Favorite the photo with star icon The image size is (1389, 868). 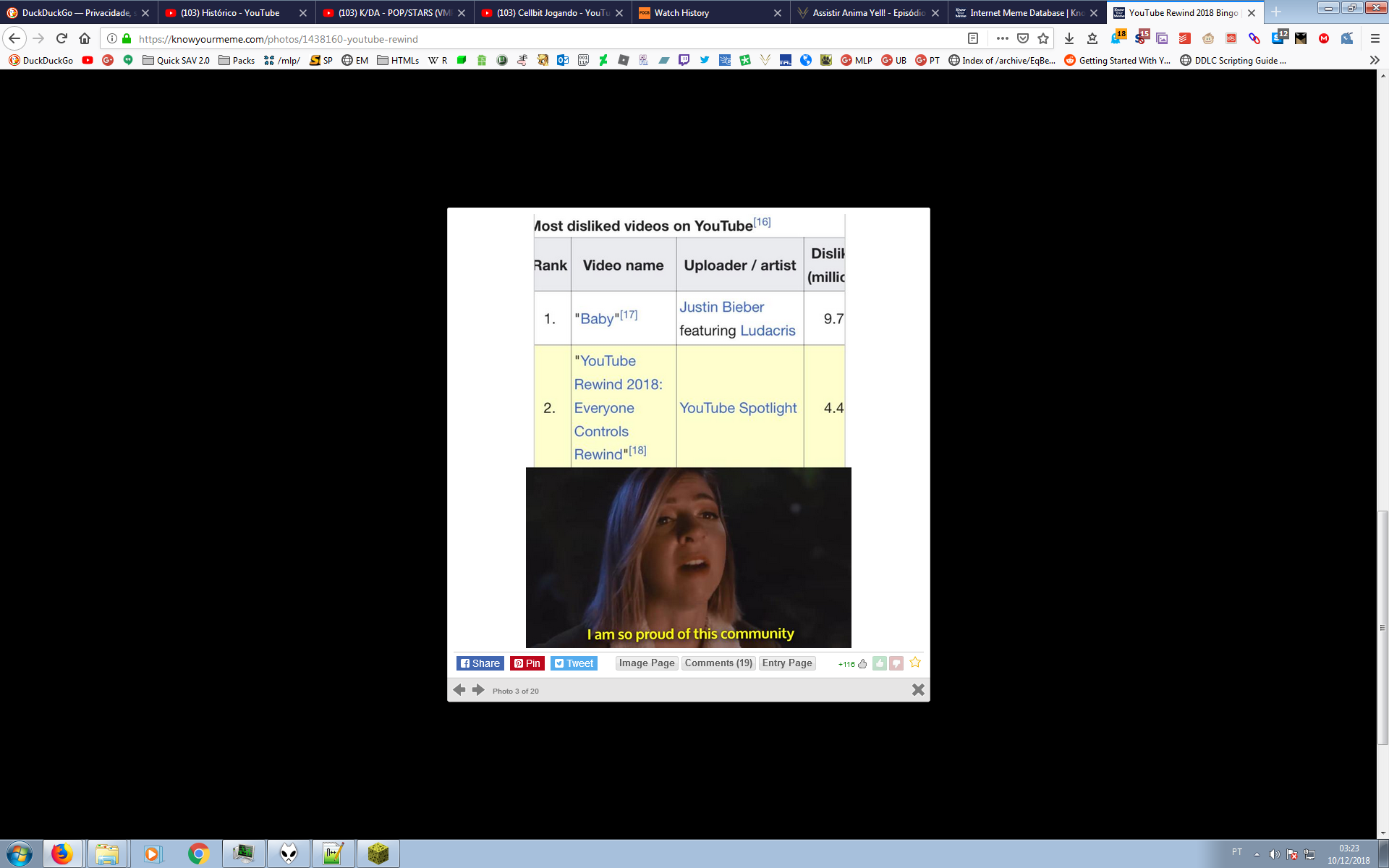point(915,663)
